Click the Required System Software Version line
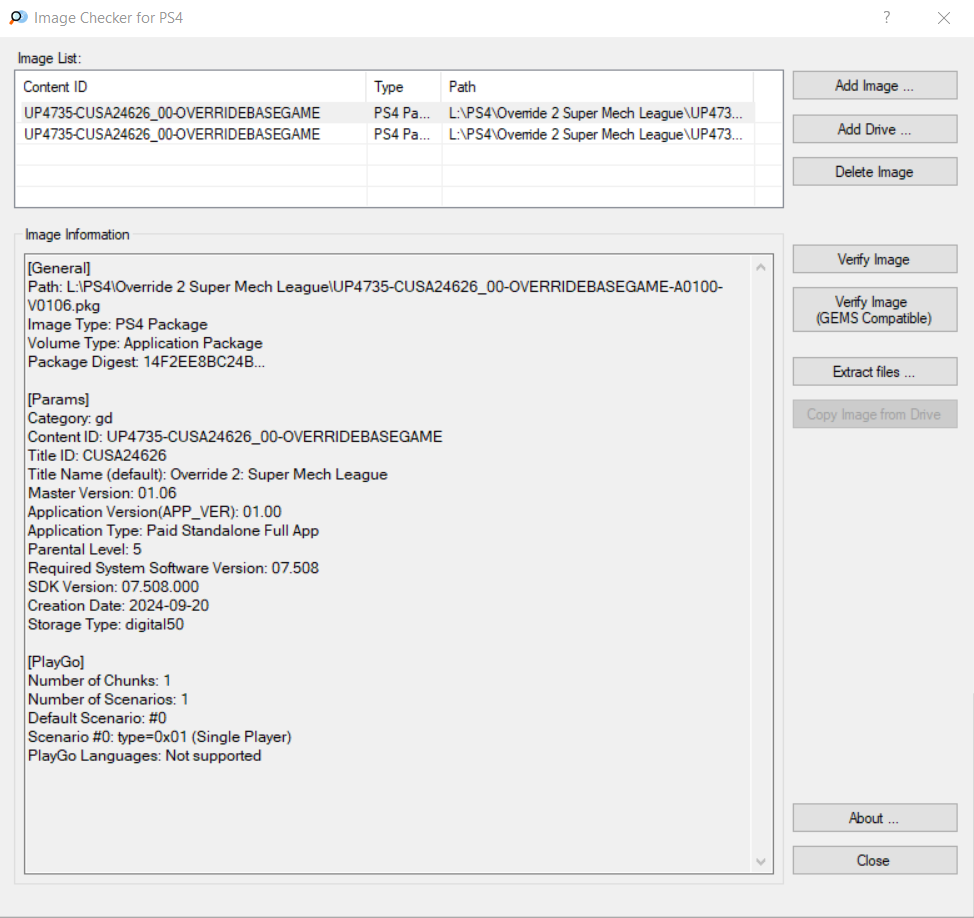 pyautogui.click(x=173, y=568)
